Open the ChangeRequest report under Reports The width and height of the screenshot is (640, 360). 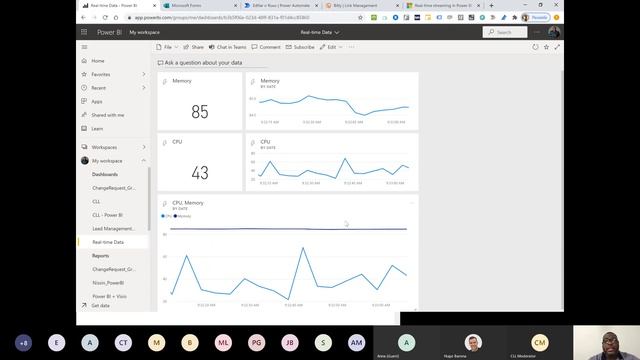(x=114, y=269)
